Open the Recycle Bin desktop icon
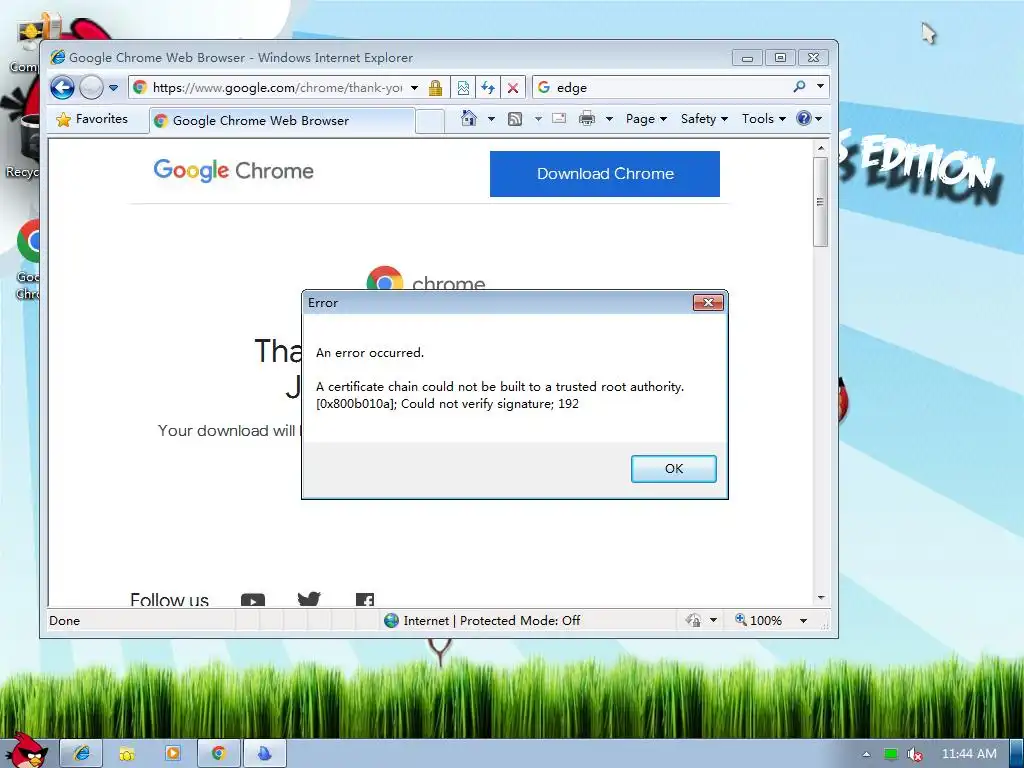1024x768 pixels. coord(24,146)
